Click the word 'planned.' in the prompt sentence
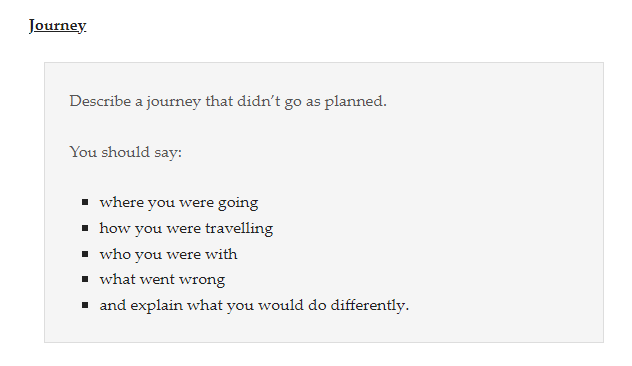Viewport: 632px width, 366px height. (x=356, y=102)
